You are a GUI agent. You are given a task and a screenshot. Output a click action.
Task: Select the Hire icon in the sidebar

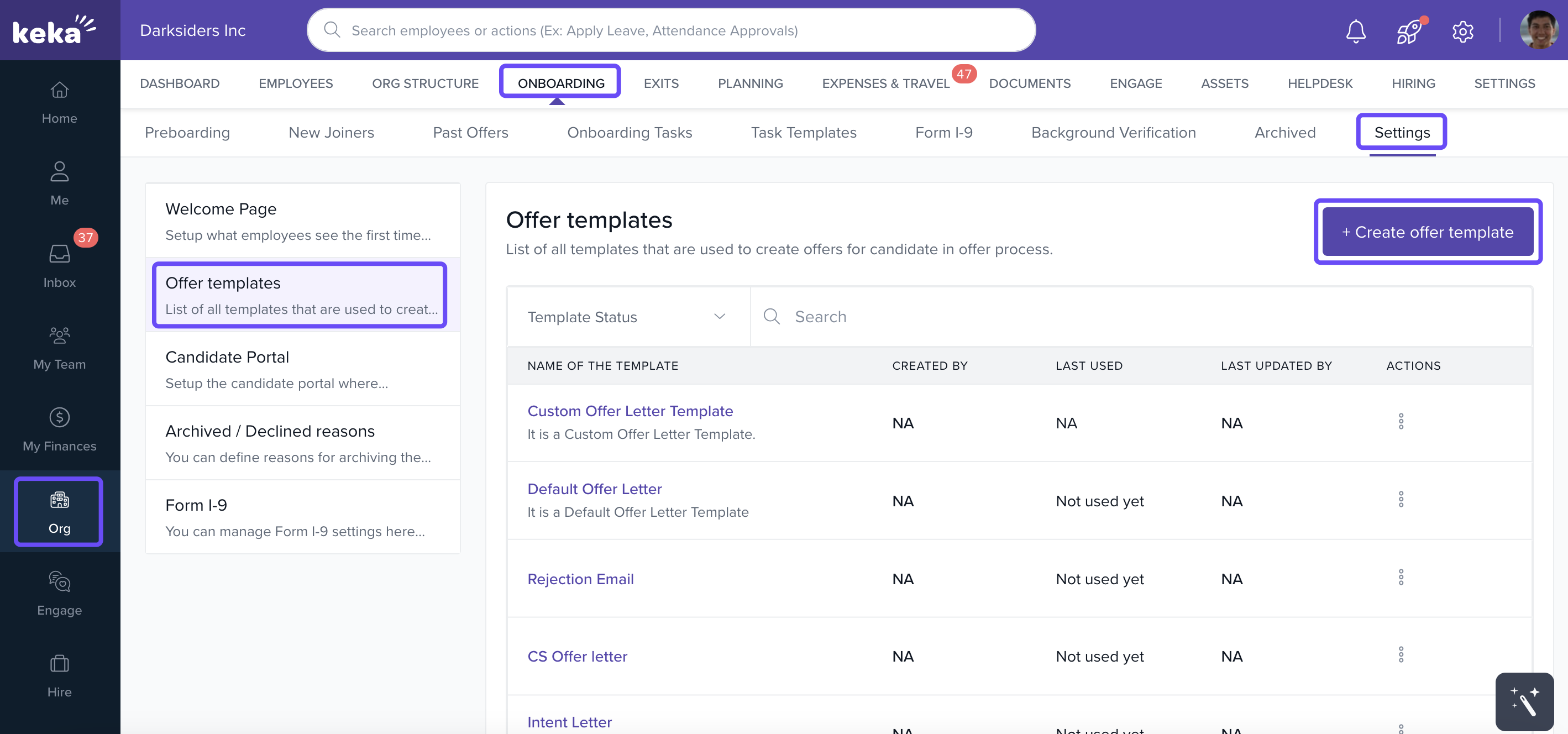[59, 675]
